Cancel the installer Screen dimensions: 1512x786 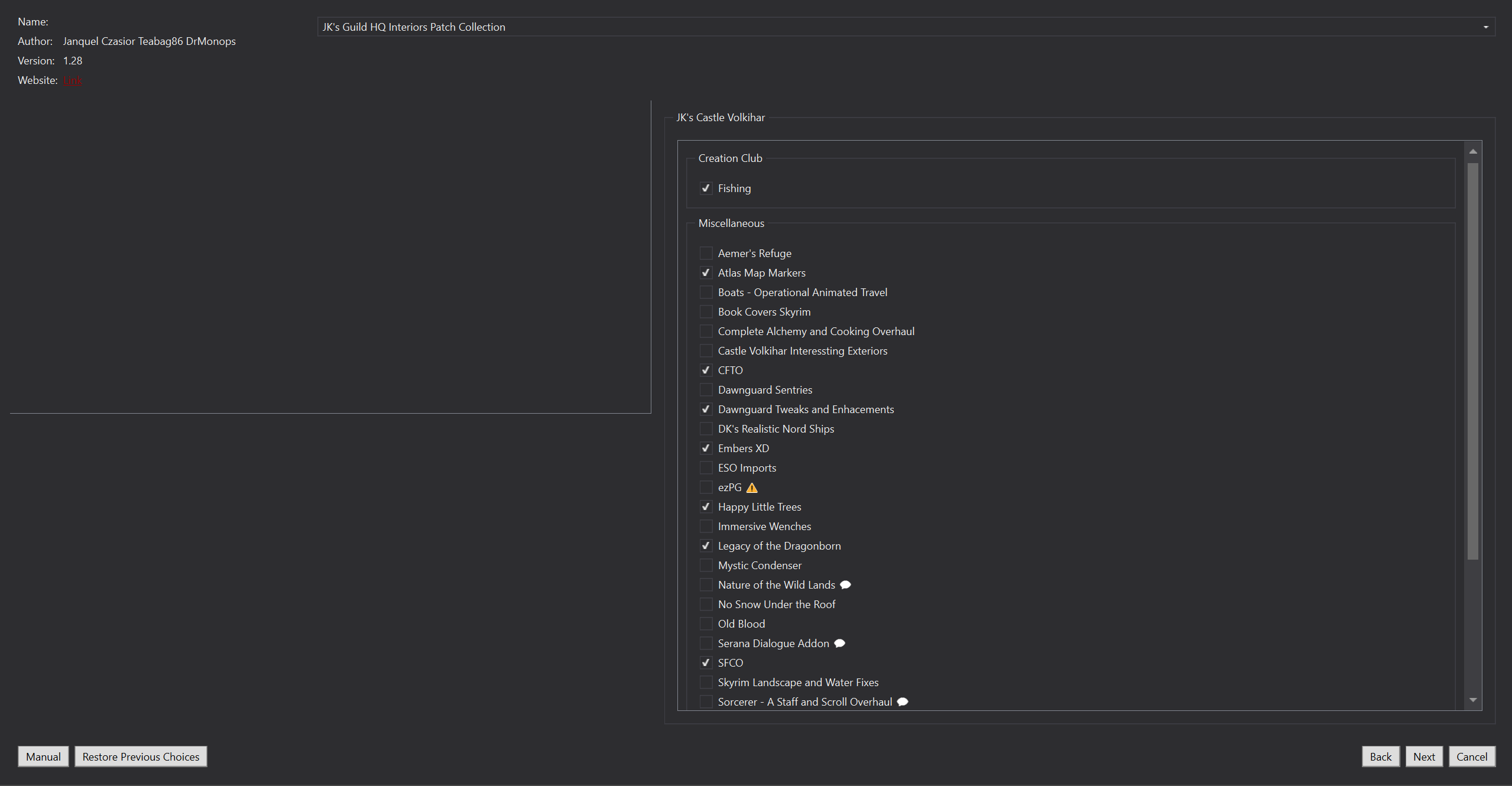pyautogui.click(x=1472, y=757)
